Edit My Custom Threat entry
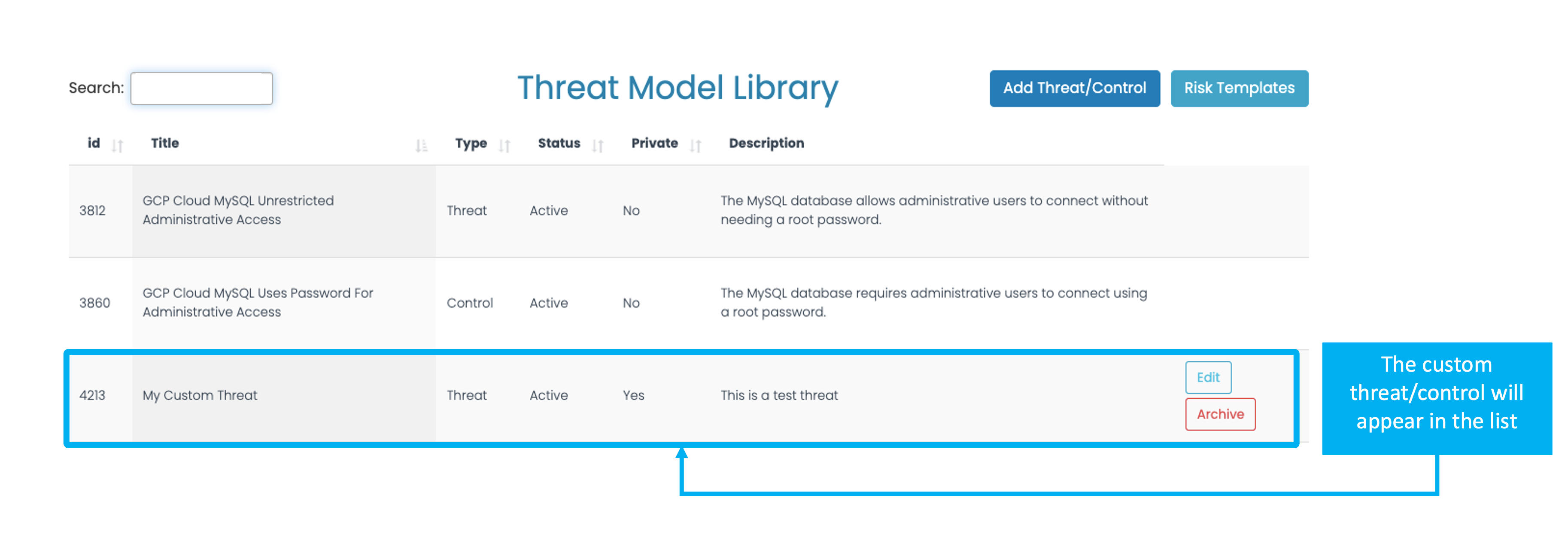 [x=1208, y=377]
